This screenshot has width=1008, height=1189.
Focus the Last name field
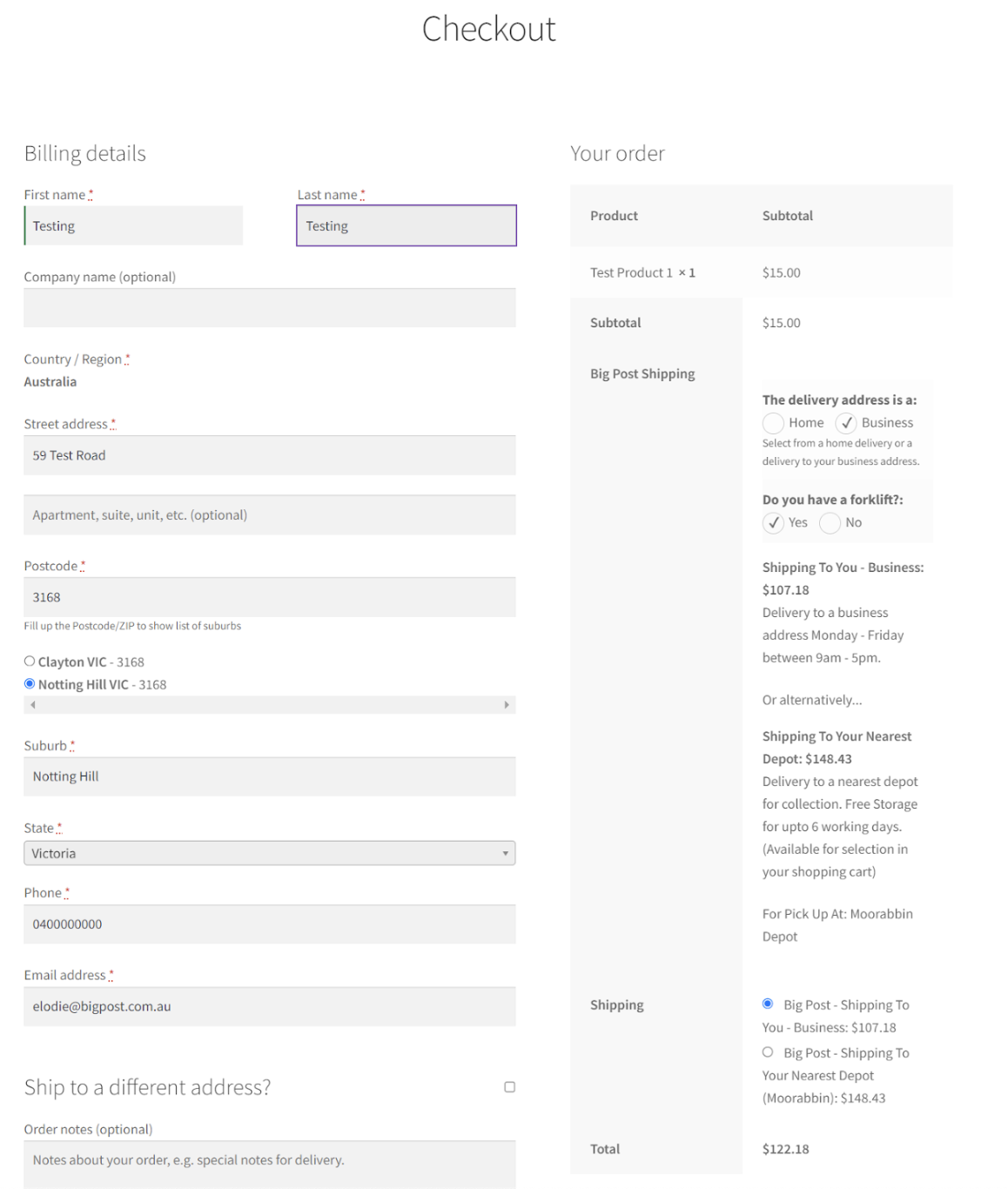click(407, 225)
